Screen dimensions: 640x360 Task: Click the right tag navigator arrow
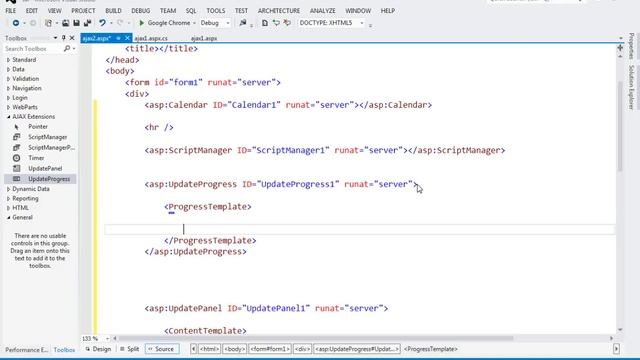[616, 349]
